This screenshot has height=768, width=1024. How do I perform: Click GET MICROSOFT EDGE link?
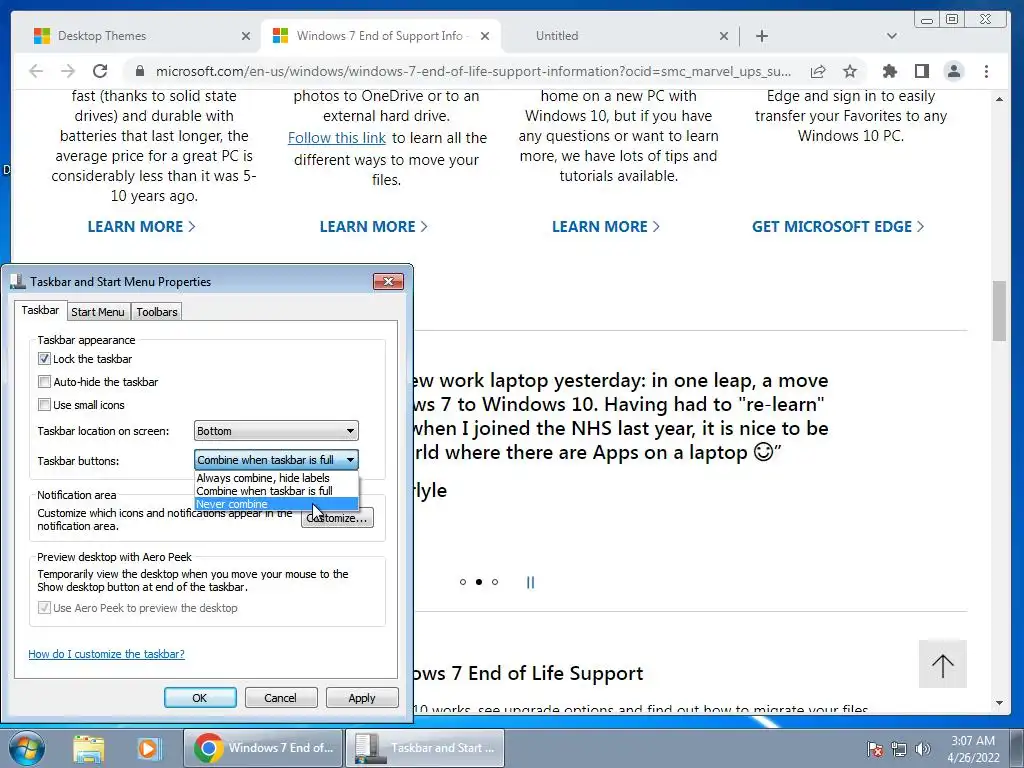coord(838,227)
